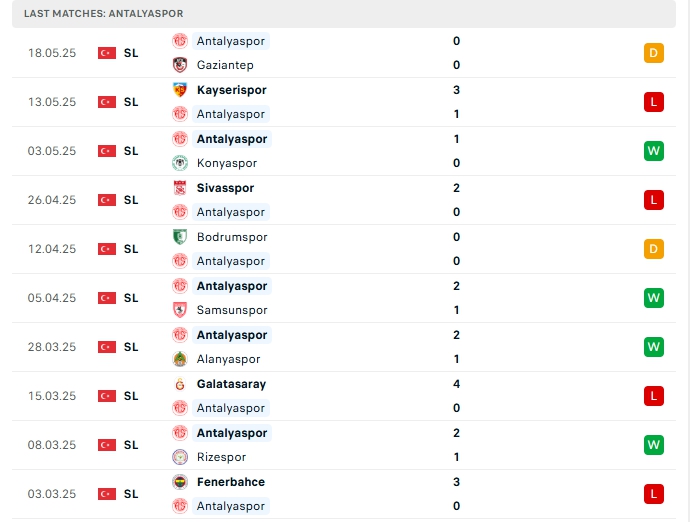Click the green W badge for Konyaspor match

pos(654,151)
